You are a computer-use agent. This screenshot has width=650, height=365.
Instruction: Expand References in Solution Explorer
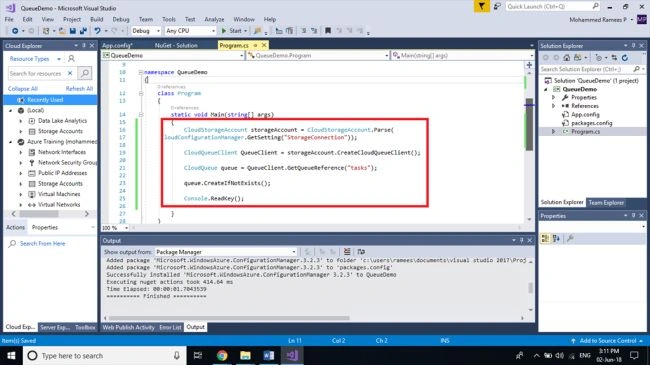[x=553, y=106]
